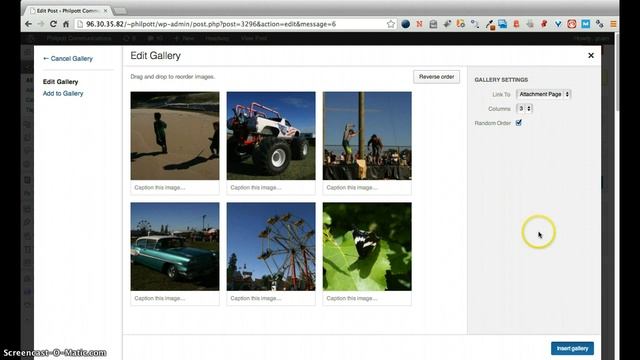Bookmark the page with the star icon
The width and height of the screenshot is (640, 360).
click(x=391, y=24)
